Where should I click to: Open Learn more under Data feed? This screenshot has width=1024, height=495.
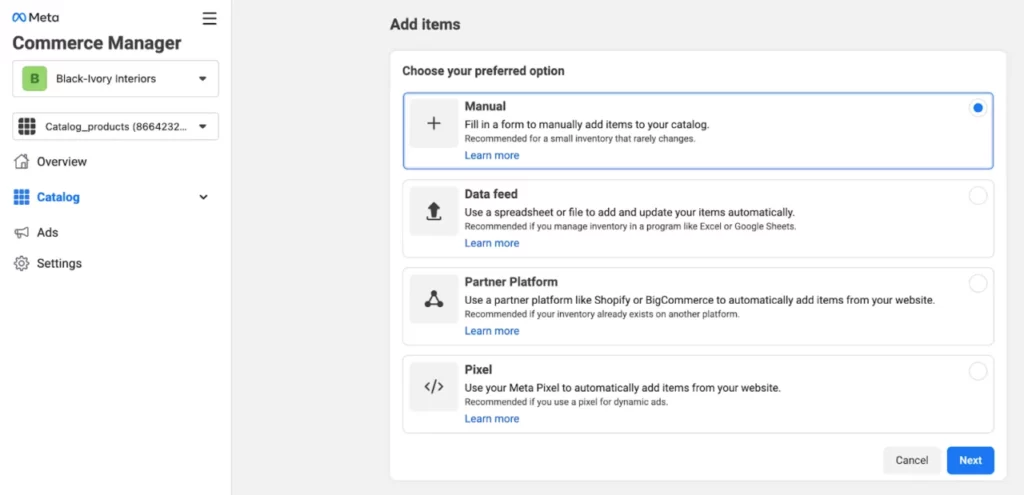pyautogui.click(x=492, y=243)
